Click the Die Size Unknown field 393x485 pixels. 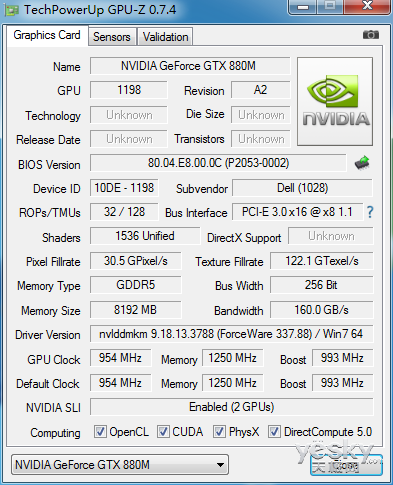click(261, 115)
